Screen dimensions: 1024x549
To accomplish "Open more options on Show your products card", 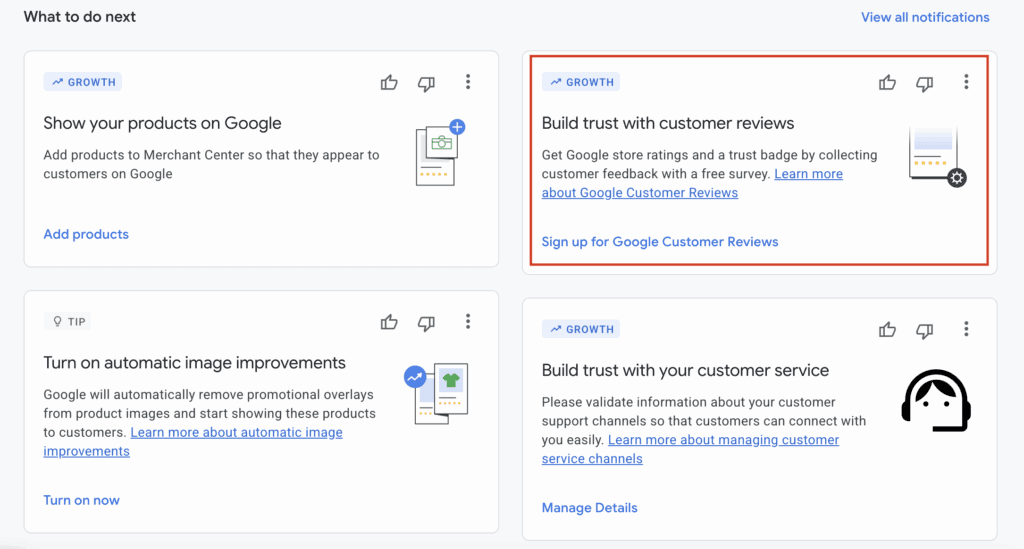I will [x=468, y=82].
